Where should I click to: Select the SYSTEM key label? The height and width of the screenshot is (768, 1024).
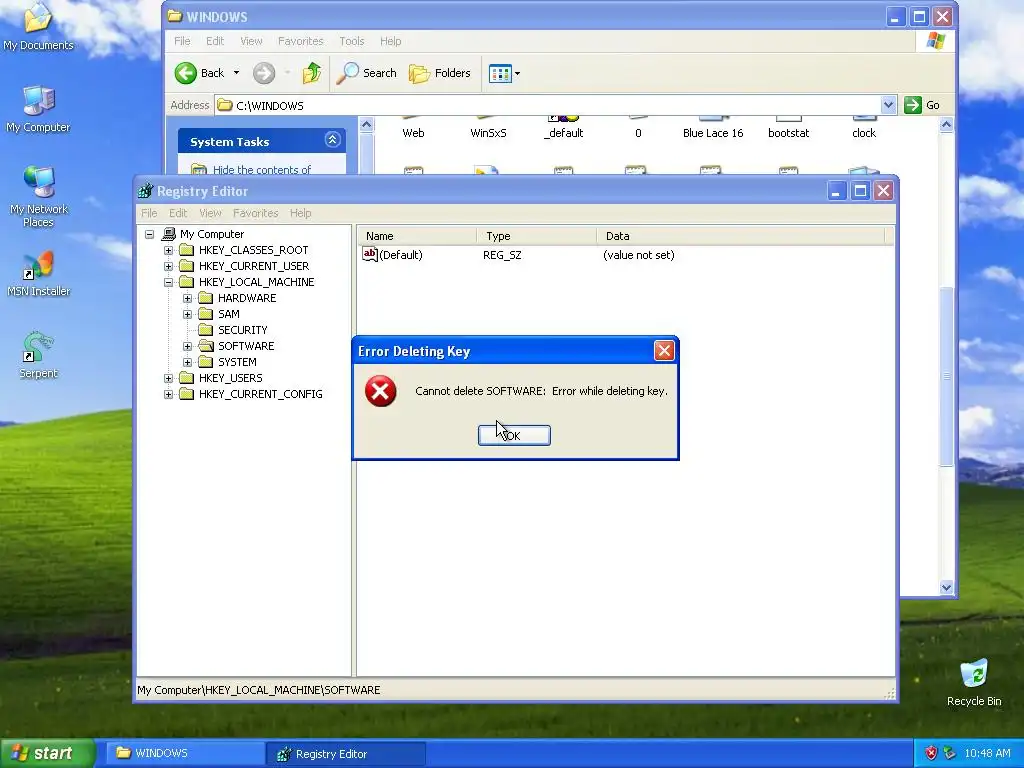coord(237,362)
